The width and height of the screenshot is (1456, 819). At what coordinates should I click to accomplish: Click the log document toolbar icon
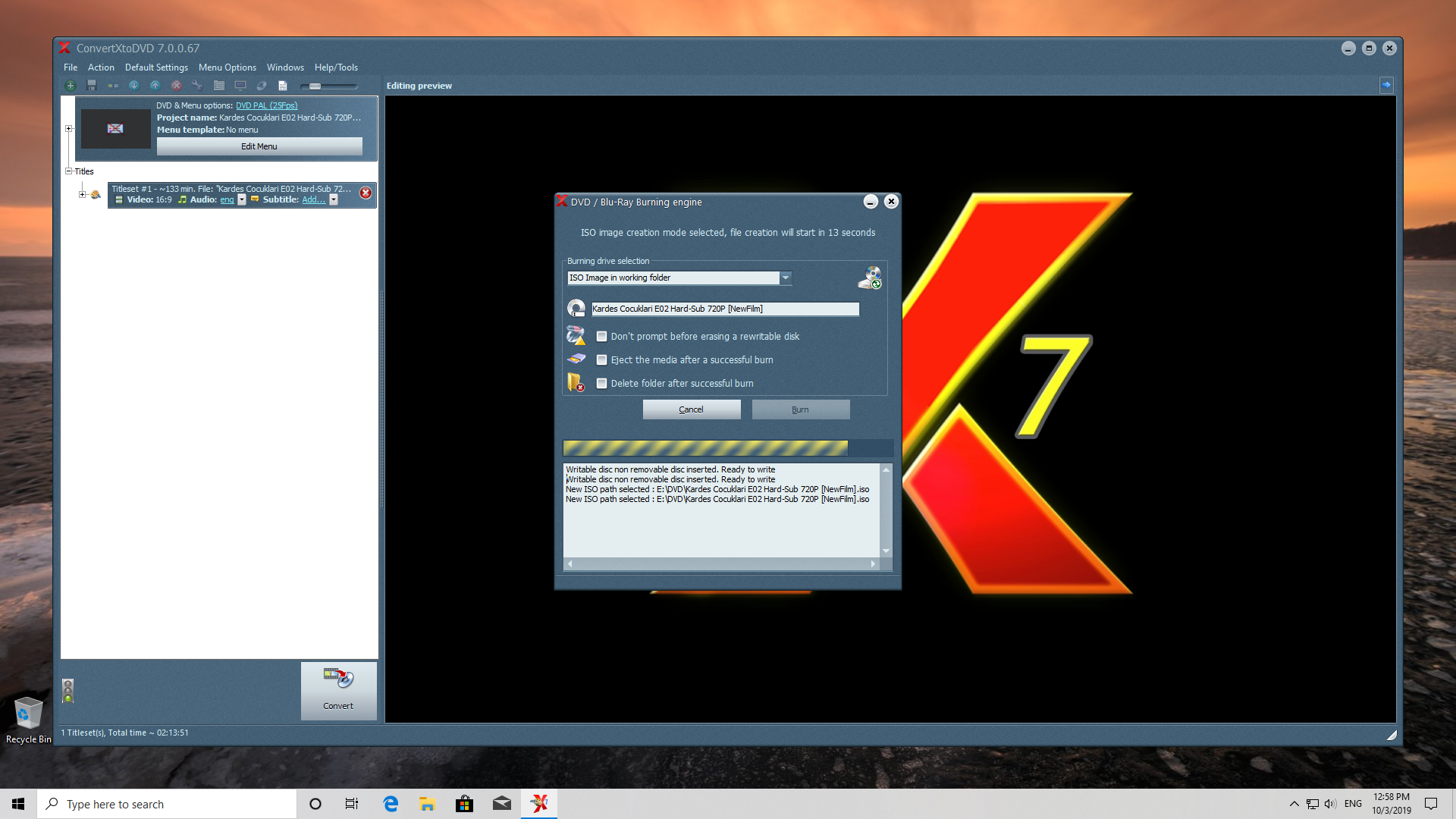click(283, 86)
